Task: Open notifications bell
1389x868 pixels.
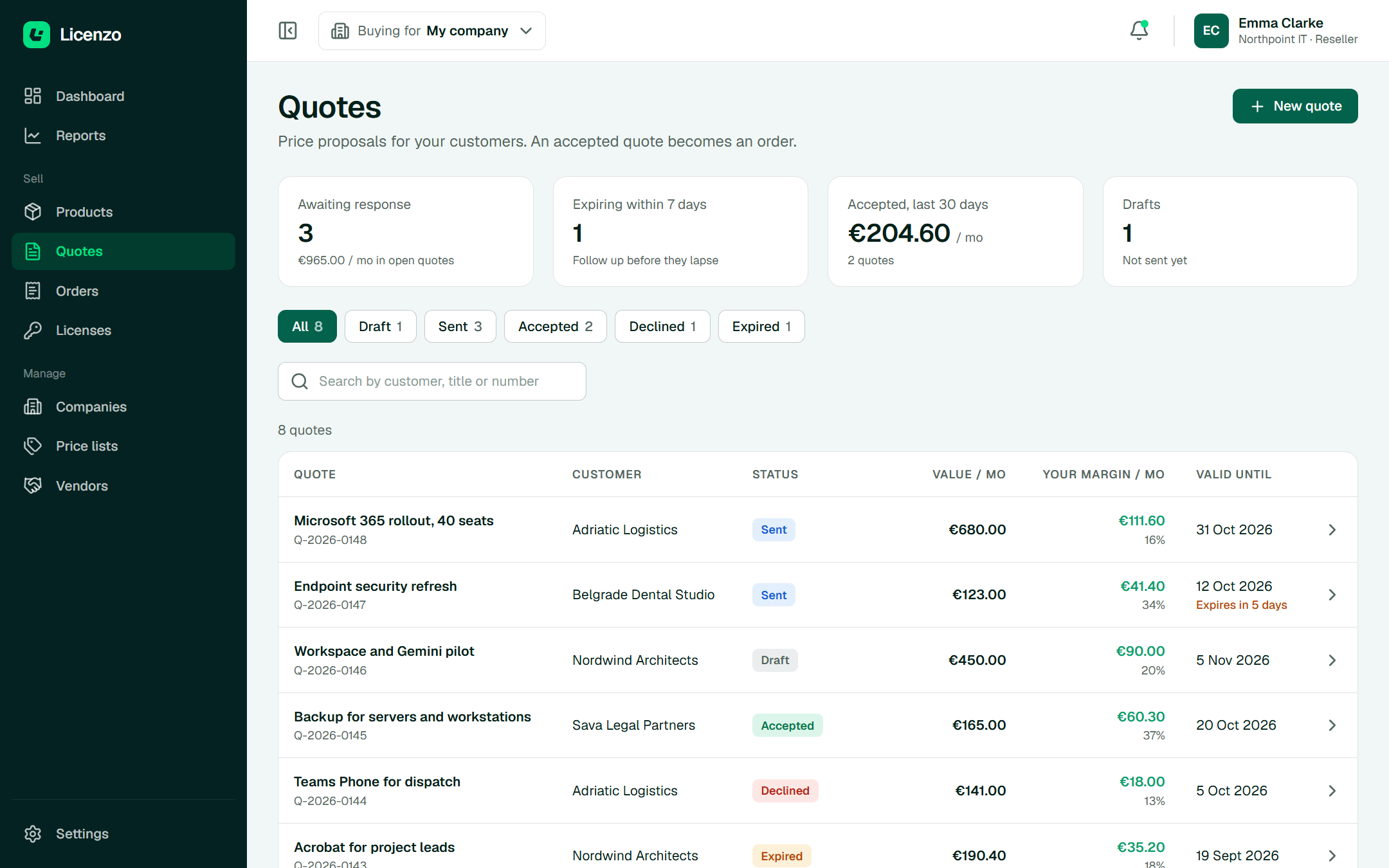Action: (x=1139, y=30)
